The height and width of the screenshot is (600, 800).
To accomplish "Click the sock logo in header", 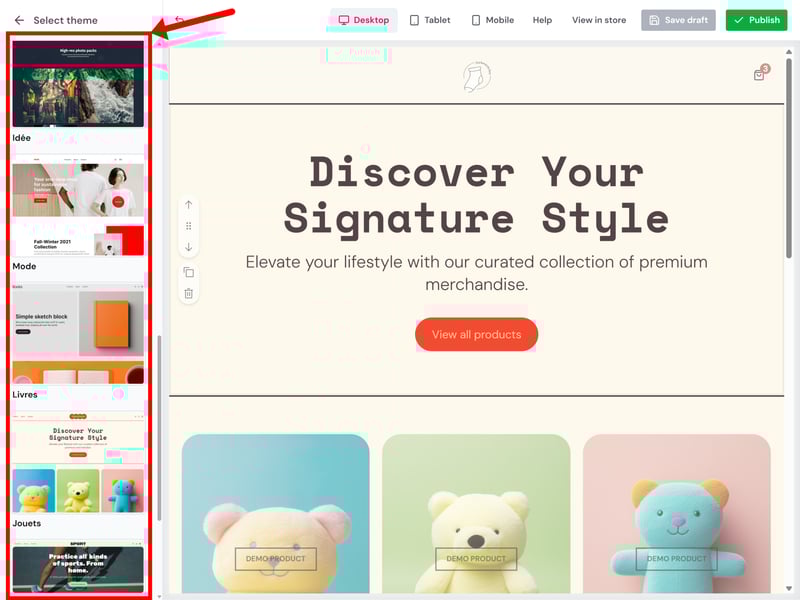I will click(477, 77).
